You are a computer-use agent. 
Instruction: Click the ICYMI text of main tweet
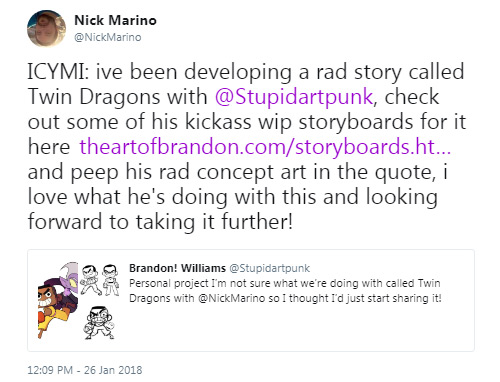(58, 72)
